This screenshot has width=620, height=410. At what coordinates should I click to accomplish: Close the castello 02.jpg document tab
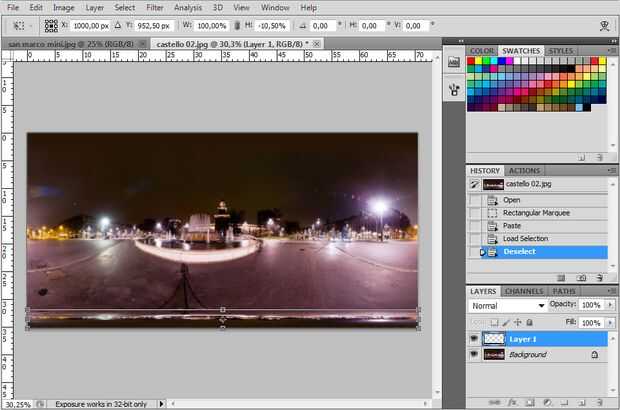click(x=317, y=43)
